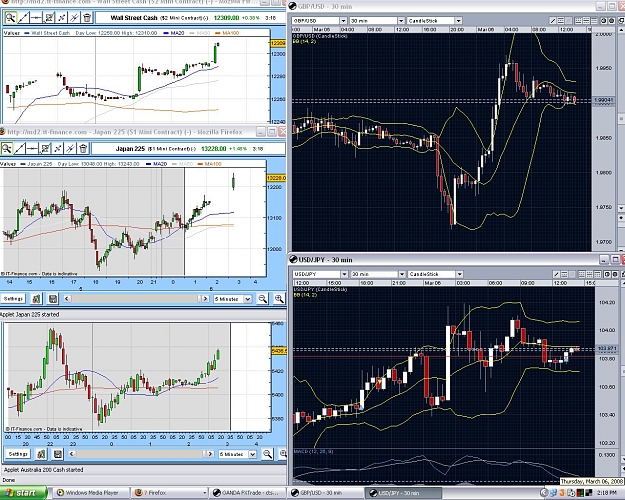Click the Japan 225 horizontal scrollbar track
625x500 pixels.
coord(135,299)
